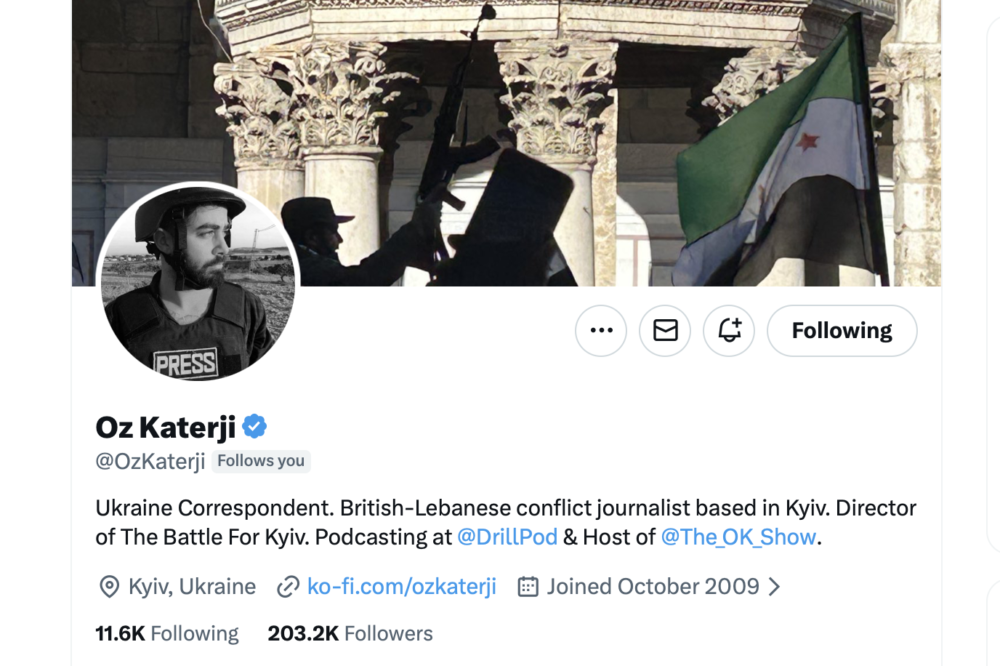Screen dimensions: 1000x666
Task: Open the three-dot More options menu
Action: [601, 331]
